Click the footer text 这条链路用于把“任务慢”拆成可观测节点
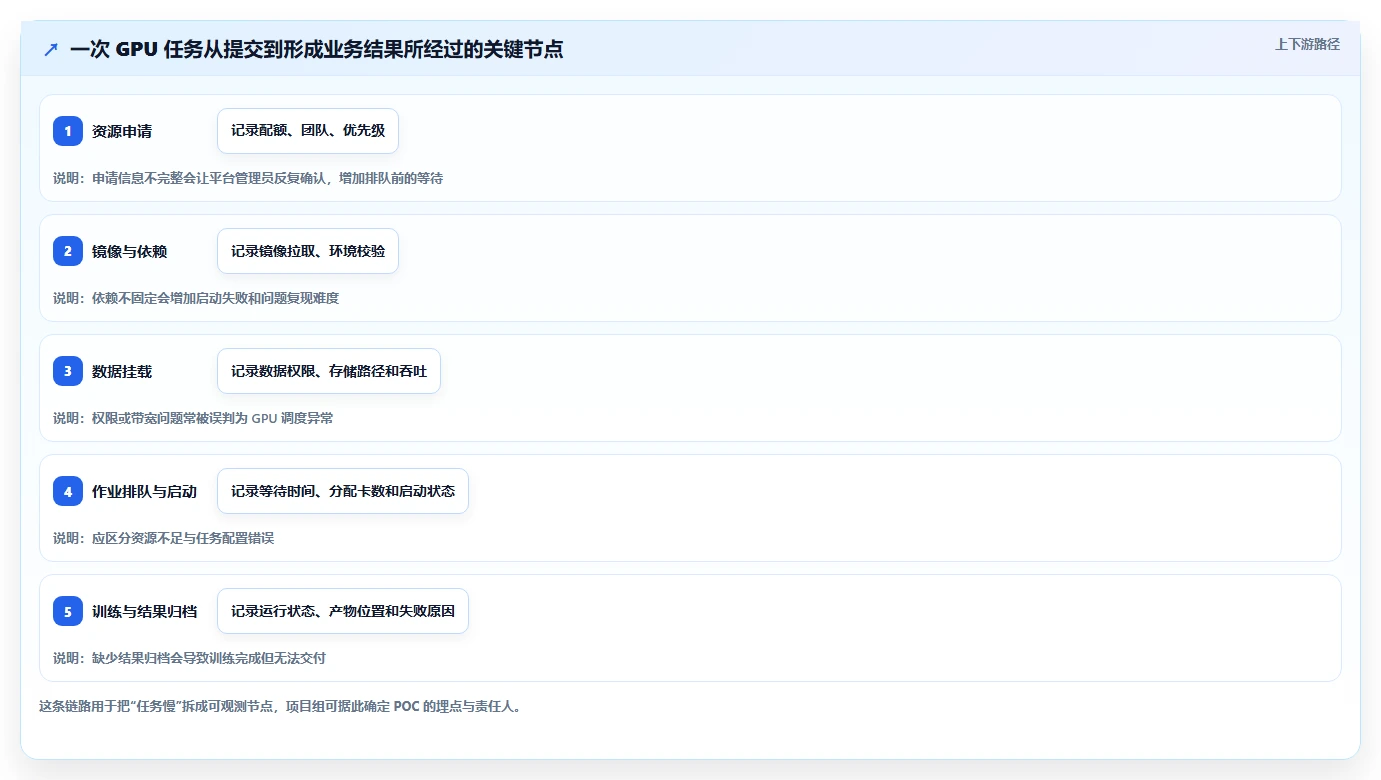The height and width of the screenshot is (780, 1381). (280, 706)
